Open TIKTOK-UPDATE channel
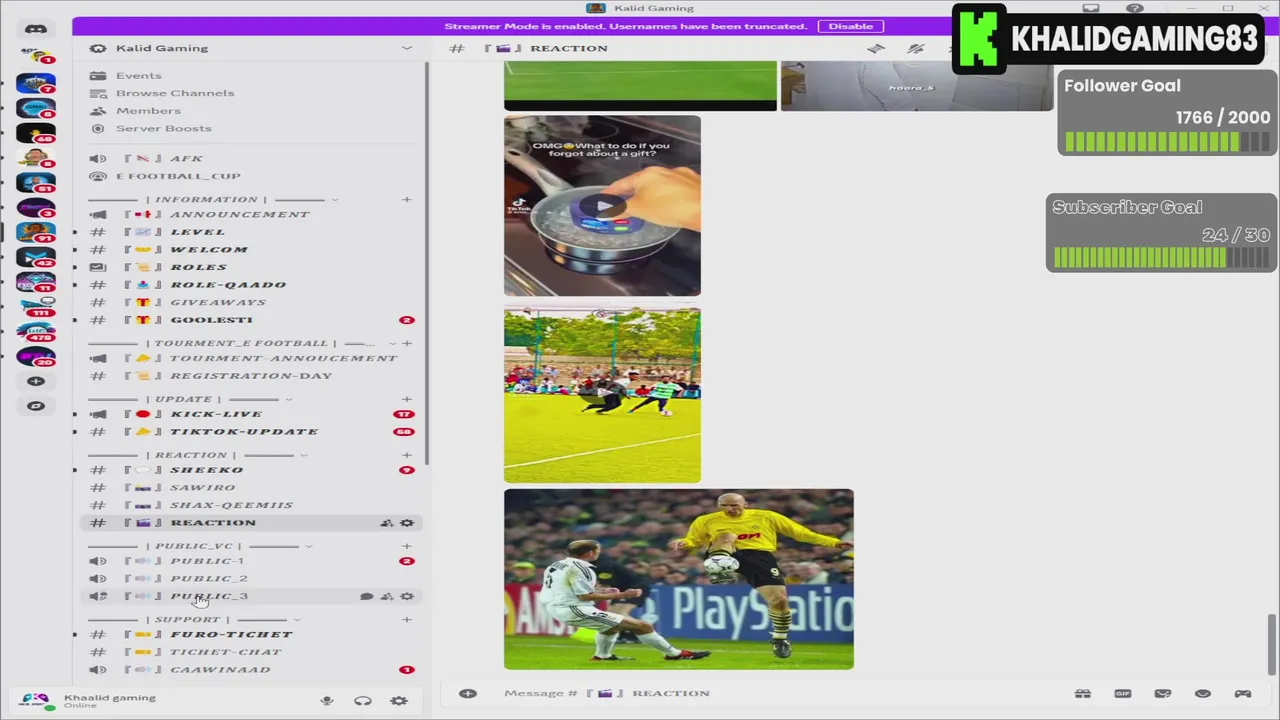 click(250, 432)
